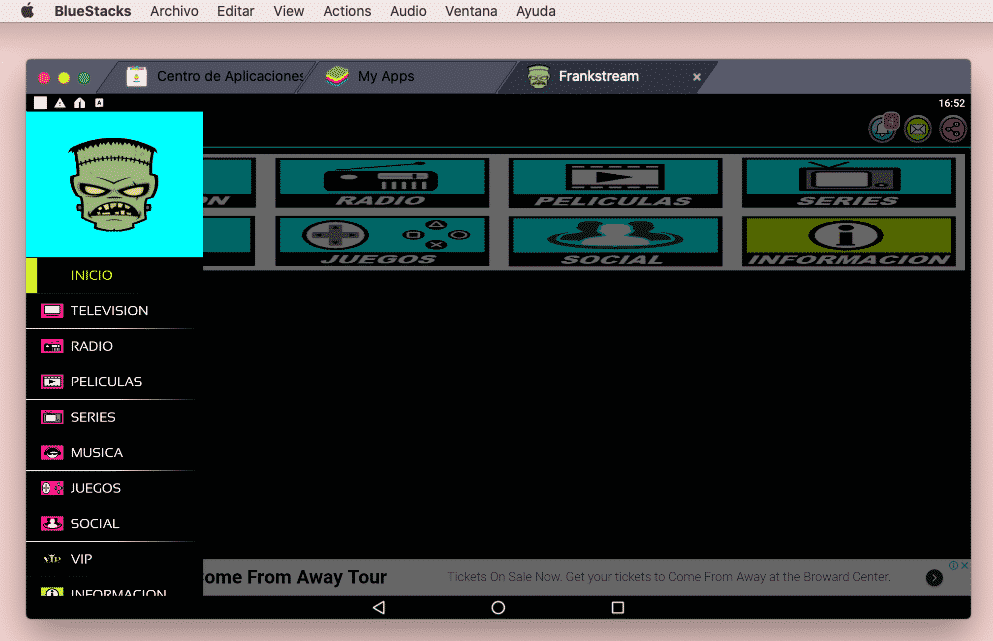Click the ad info icon on banner
The height and width of the screenshot is (641, 993).
tap(953, 565)
